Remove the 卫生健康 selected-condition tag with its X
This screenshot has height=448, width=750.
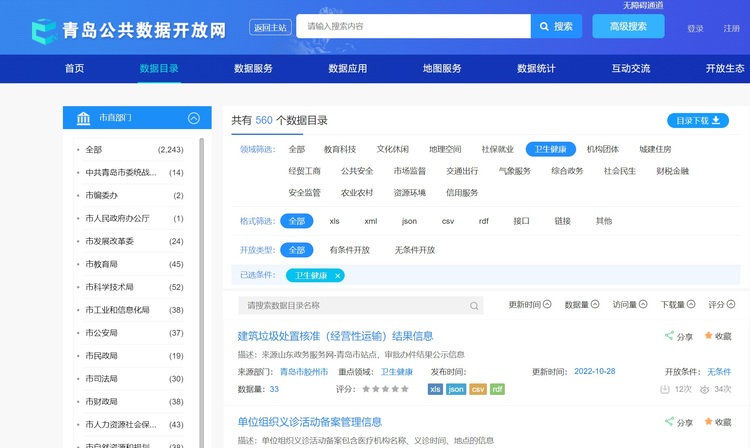338,275
